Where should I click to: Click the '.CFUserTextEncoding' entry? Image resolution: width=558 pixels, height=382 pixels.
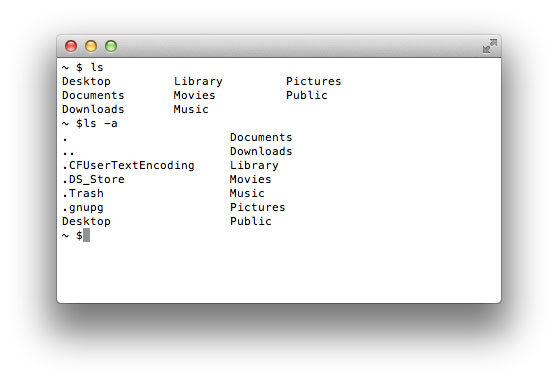pyautogui.click(x=128, y=166)
